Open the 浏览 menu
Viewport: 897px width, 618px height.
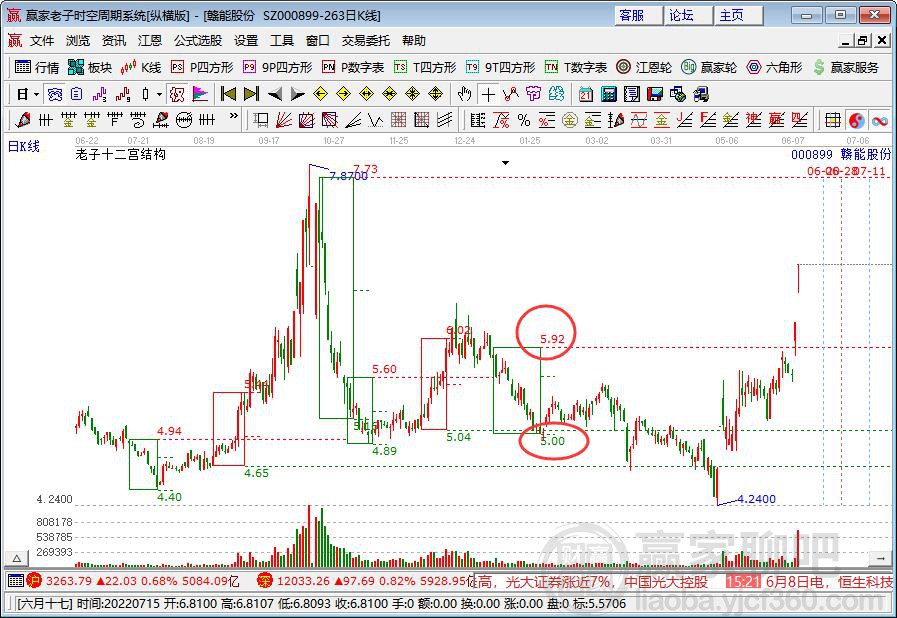click(78, 41)
